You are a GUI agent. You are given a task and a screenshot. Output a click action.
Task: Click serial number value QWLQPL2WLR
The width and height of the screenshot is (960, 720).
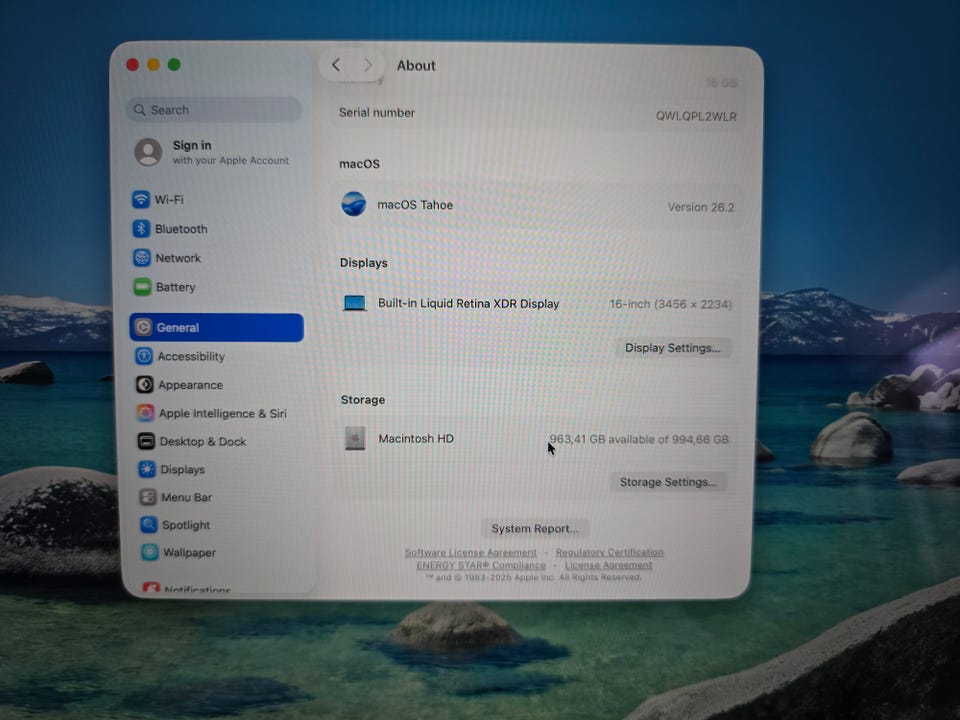pyautogui.click(x=696, y=116)
